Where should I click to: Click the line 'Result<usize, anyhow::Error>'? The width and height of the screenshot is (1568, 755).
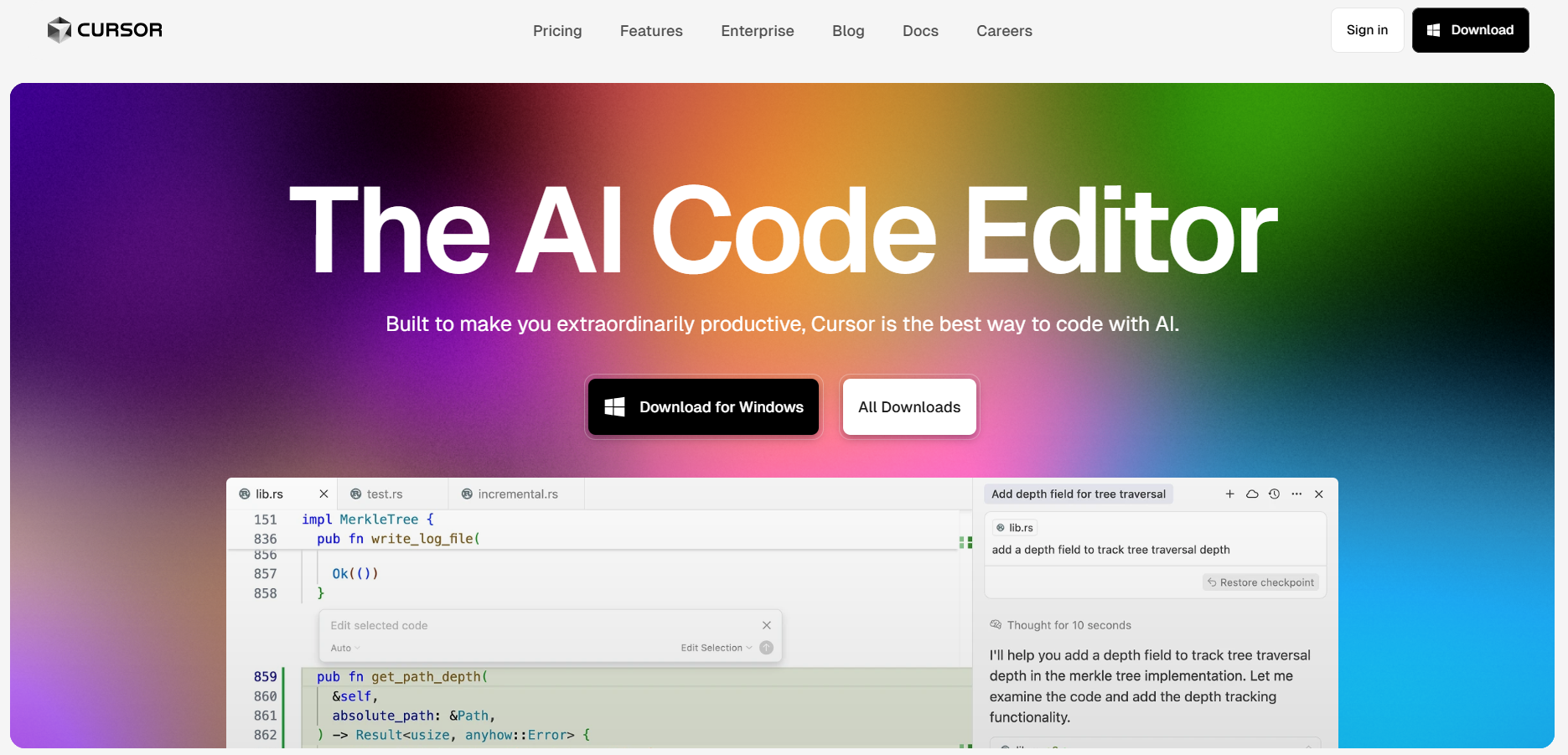[x=465, y=735]
